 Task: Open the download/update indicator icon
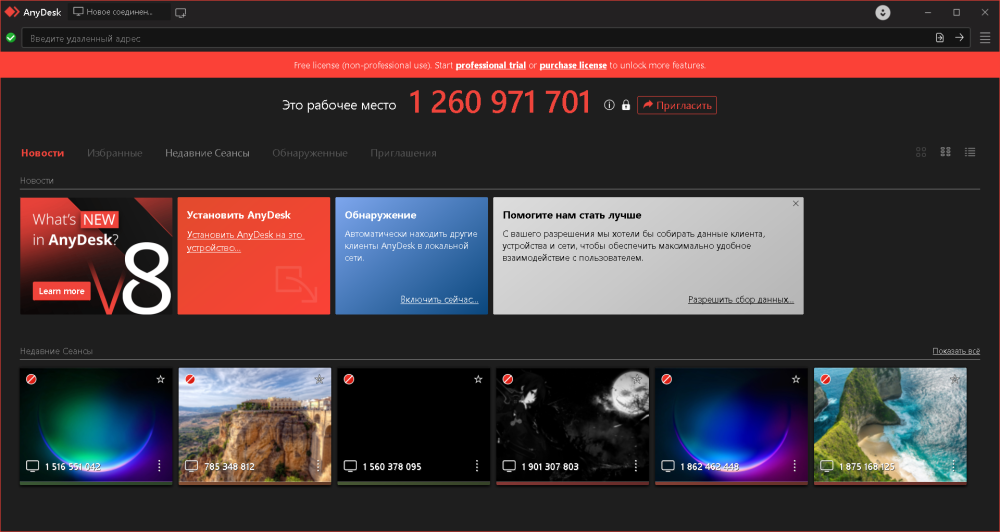click(x=883, y=13)
